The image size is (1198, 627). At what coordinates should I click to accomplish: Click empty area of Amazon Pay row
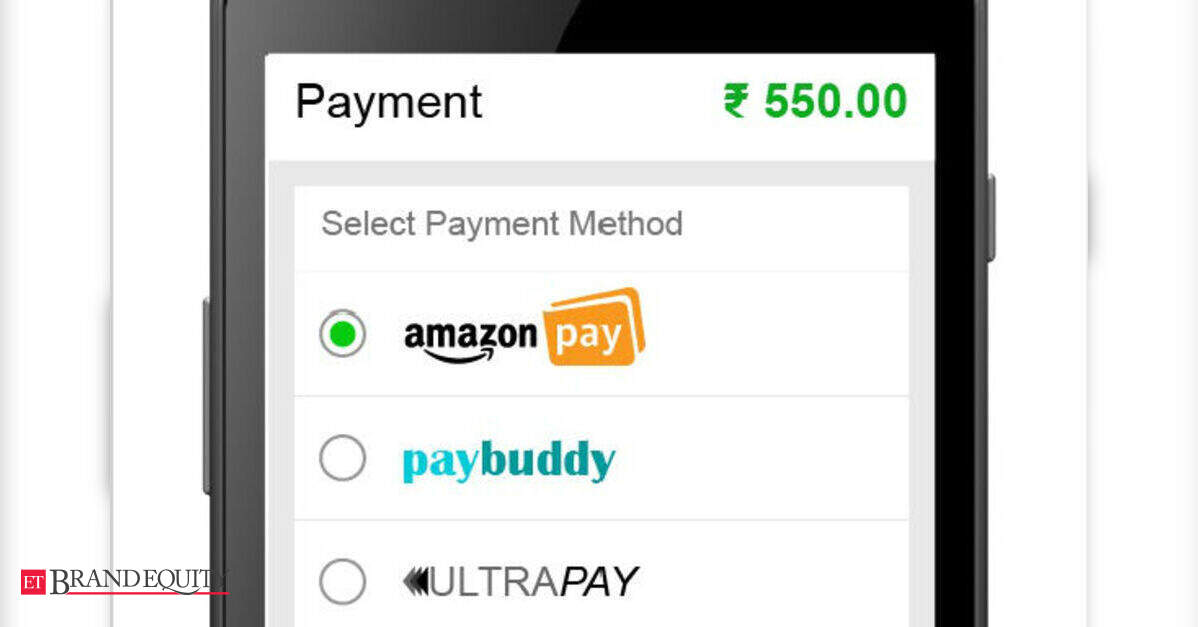(x=775, y=334)
